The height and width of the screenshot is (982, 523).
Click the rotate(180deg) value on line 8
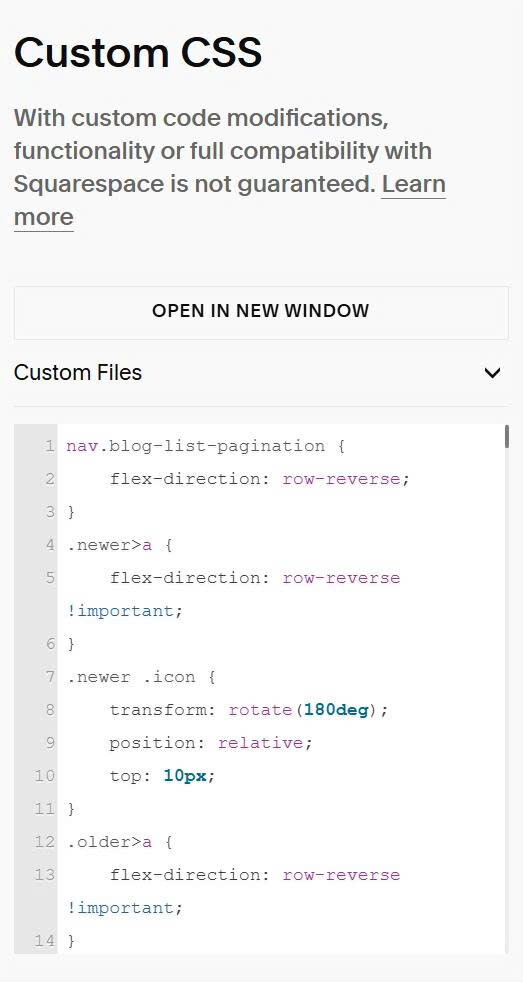[x=308, y=710]
